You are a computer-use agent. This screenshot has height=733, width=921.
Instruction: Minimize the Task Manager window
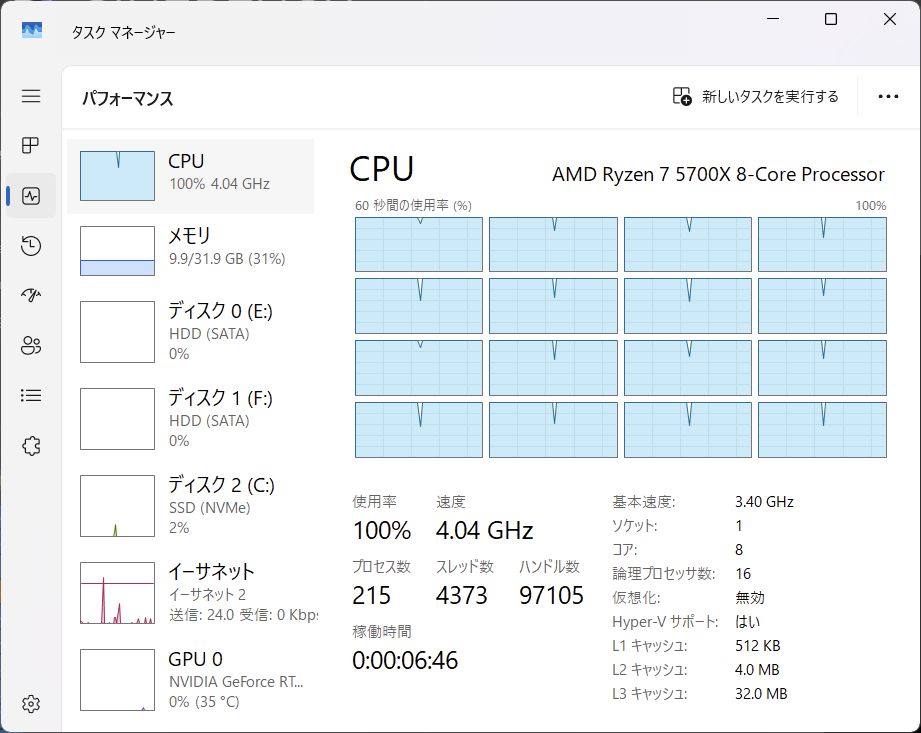[x=773, y=19]
